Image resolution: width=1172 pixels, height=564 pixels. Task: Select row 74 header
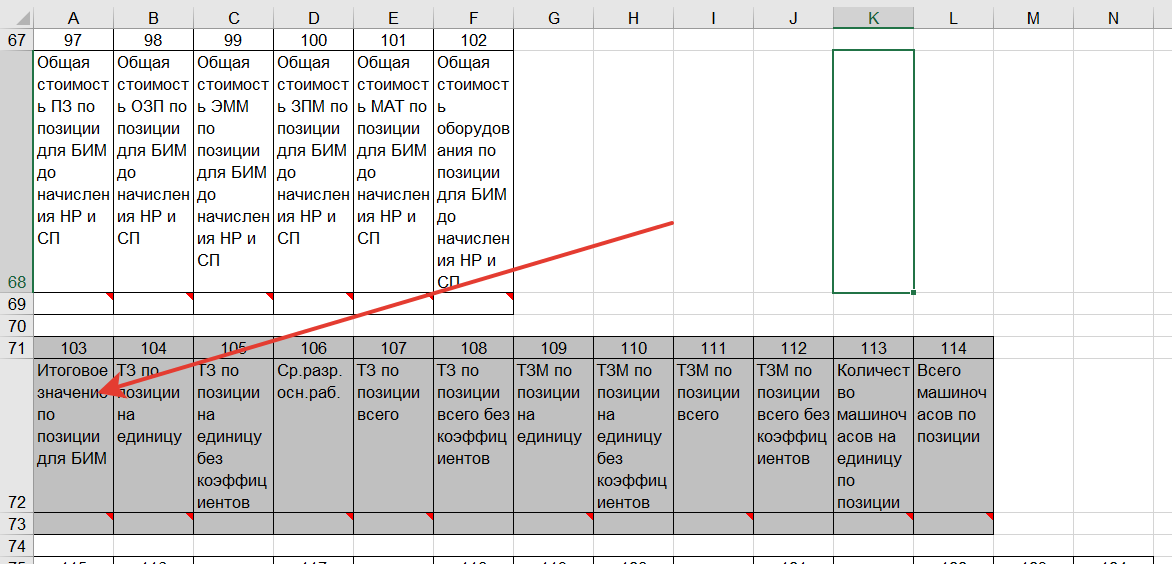16,545
